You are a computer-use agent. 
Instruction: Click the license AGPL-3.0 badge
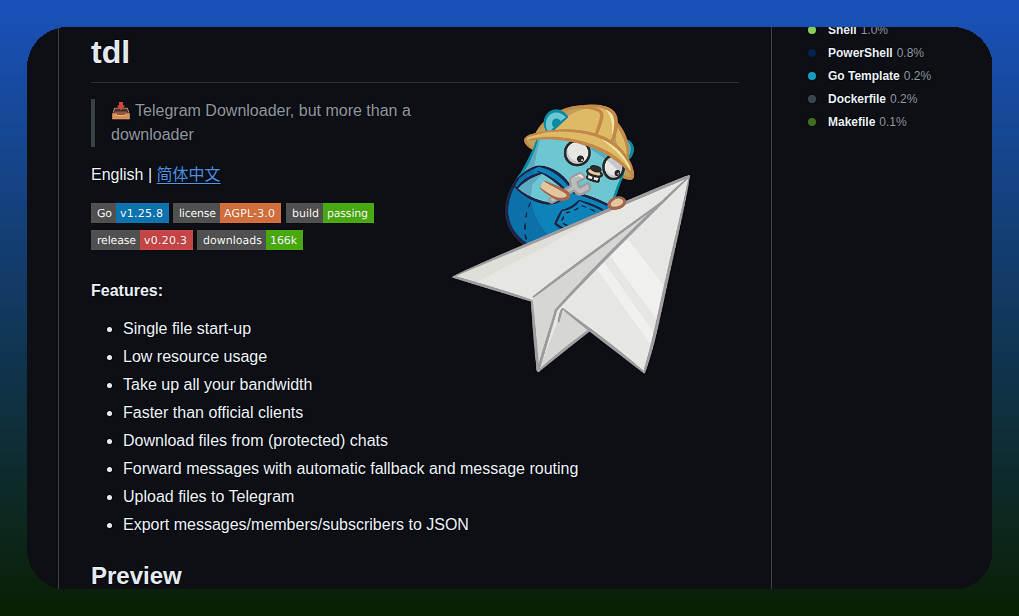click(227, 213)
